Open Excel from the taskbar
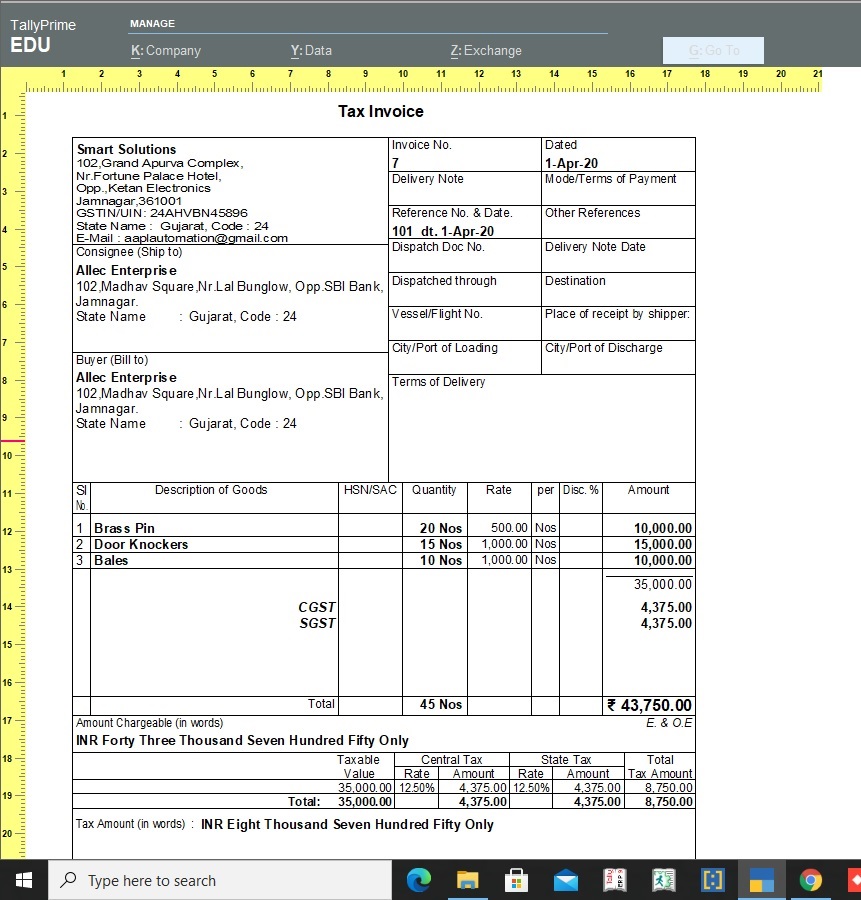This screenshot has width=861, height=900. [663, 880]
